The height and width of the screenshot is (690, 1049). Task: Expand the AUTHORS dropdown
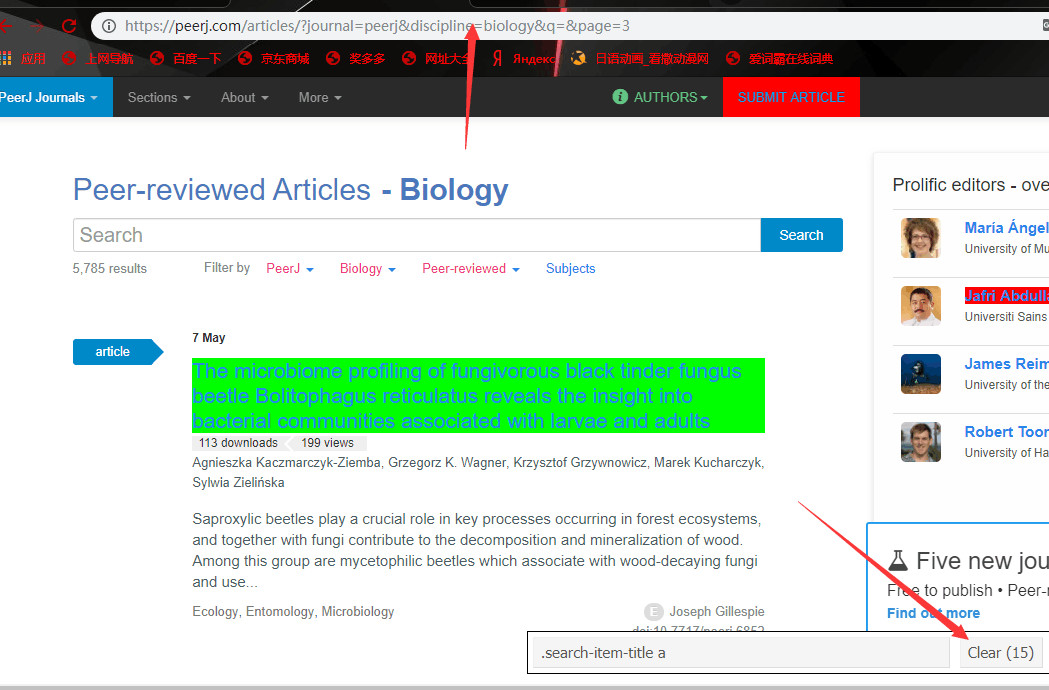(x=670, y=97)
